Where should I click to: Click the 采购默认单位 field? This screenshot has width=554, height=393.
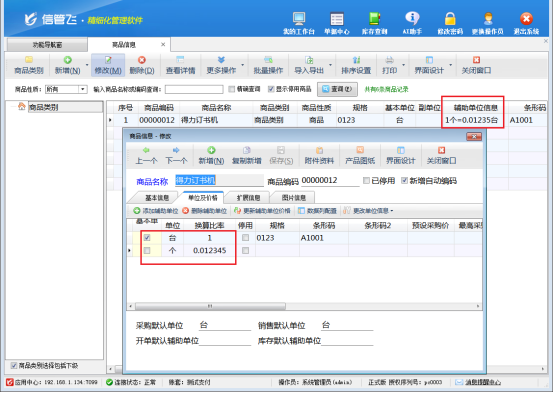pos(225,325)
